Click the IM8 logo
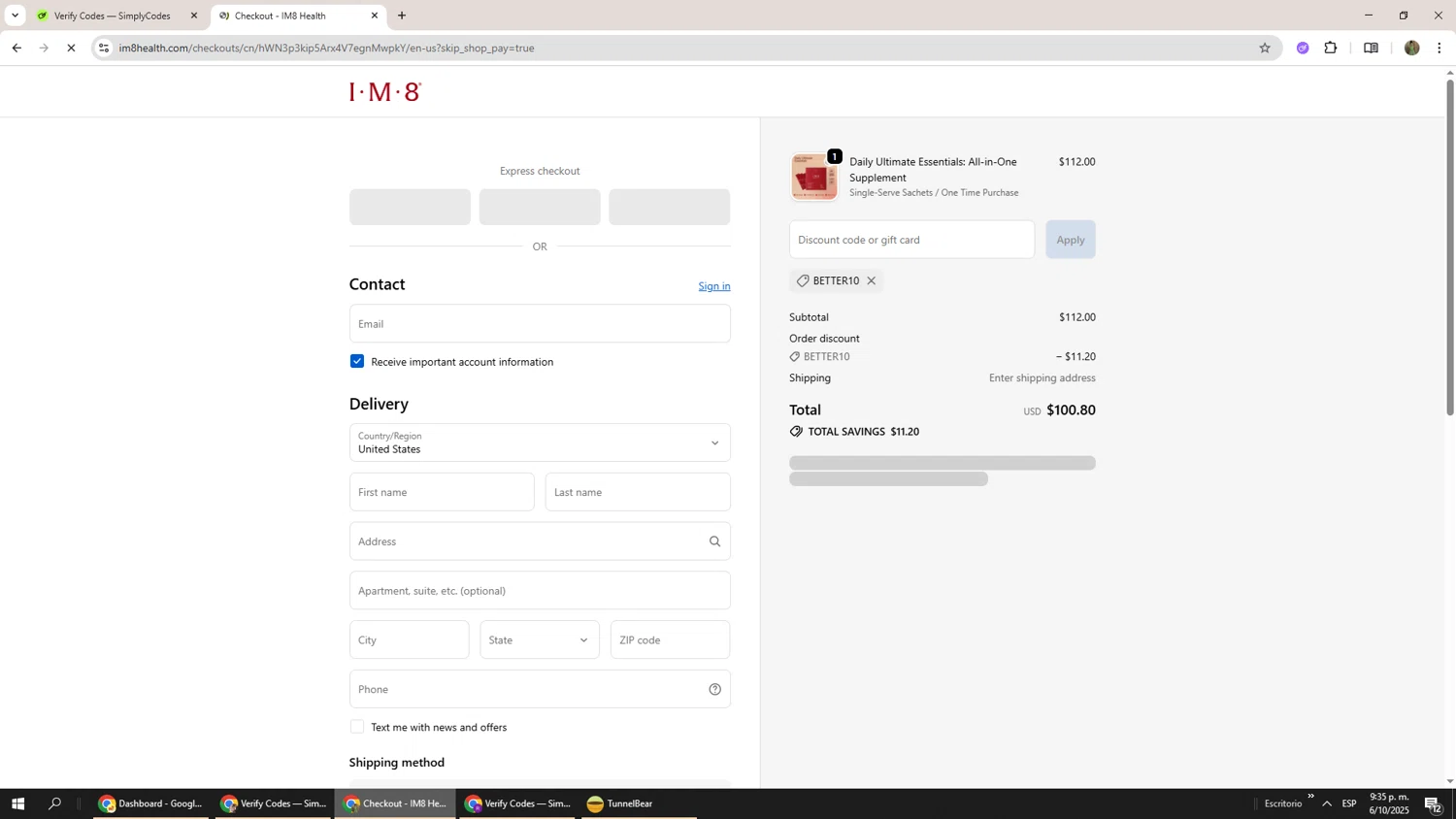 click(385, 92)
